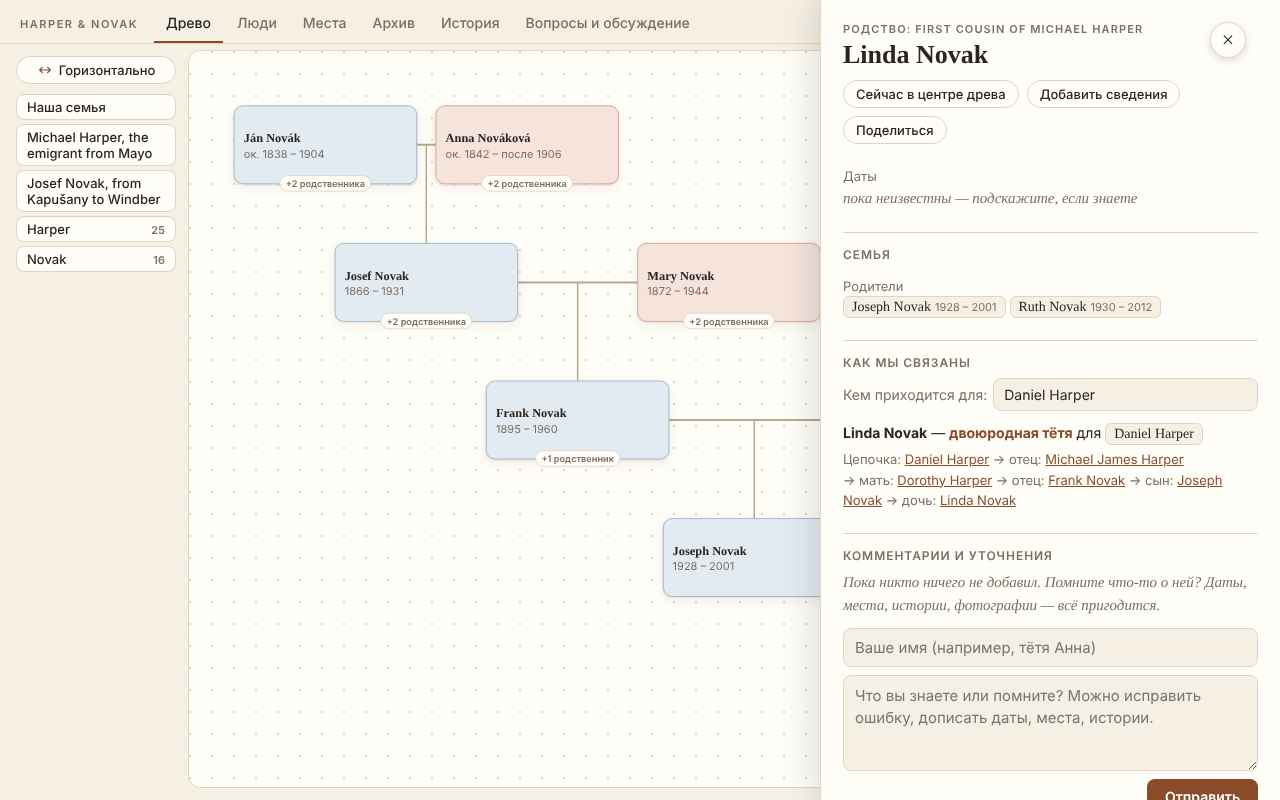Open the Древо tab
1280x800 pixels.
188,23
